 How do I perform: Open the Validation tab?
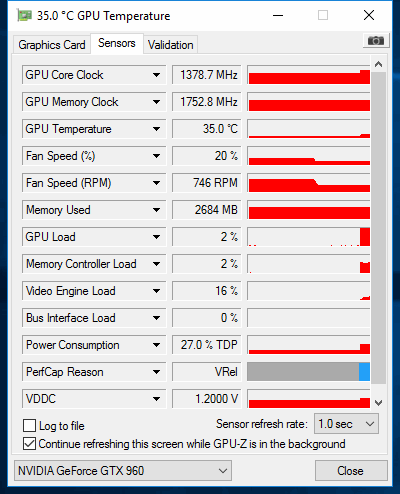[x=171, y=45]
